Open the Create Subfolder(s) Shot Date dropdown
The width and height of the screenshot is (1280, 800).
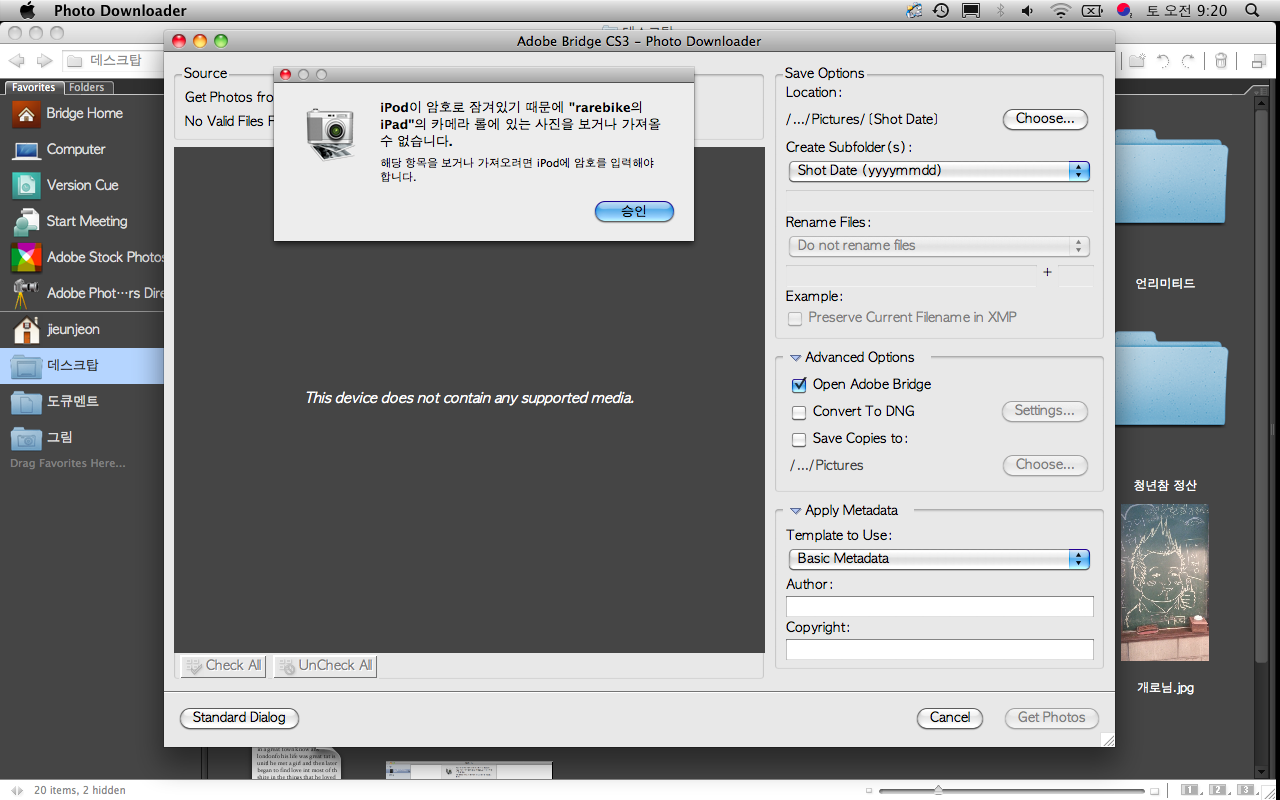tap(938, 171)
